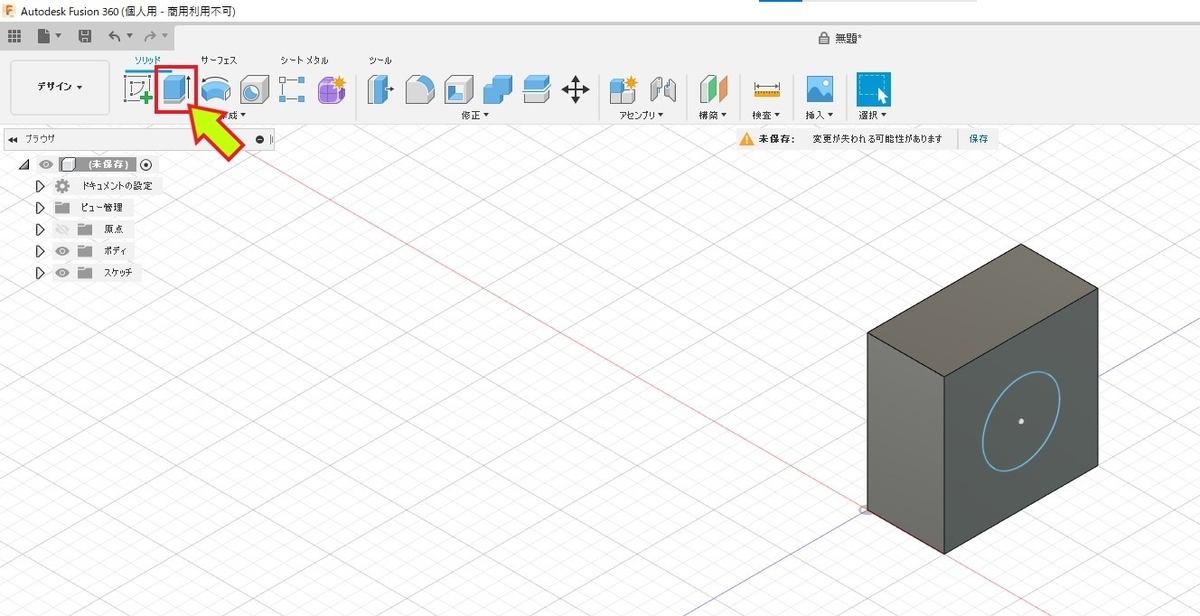This screenshot has height=616, width=1200.
Task: Expand the スケッチ node
Action: [x=40, y=273]
